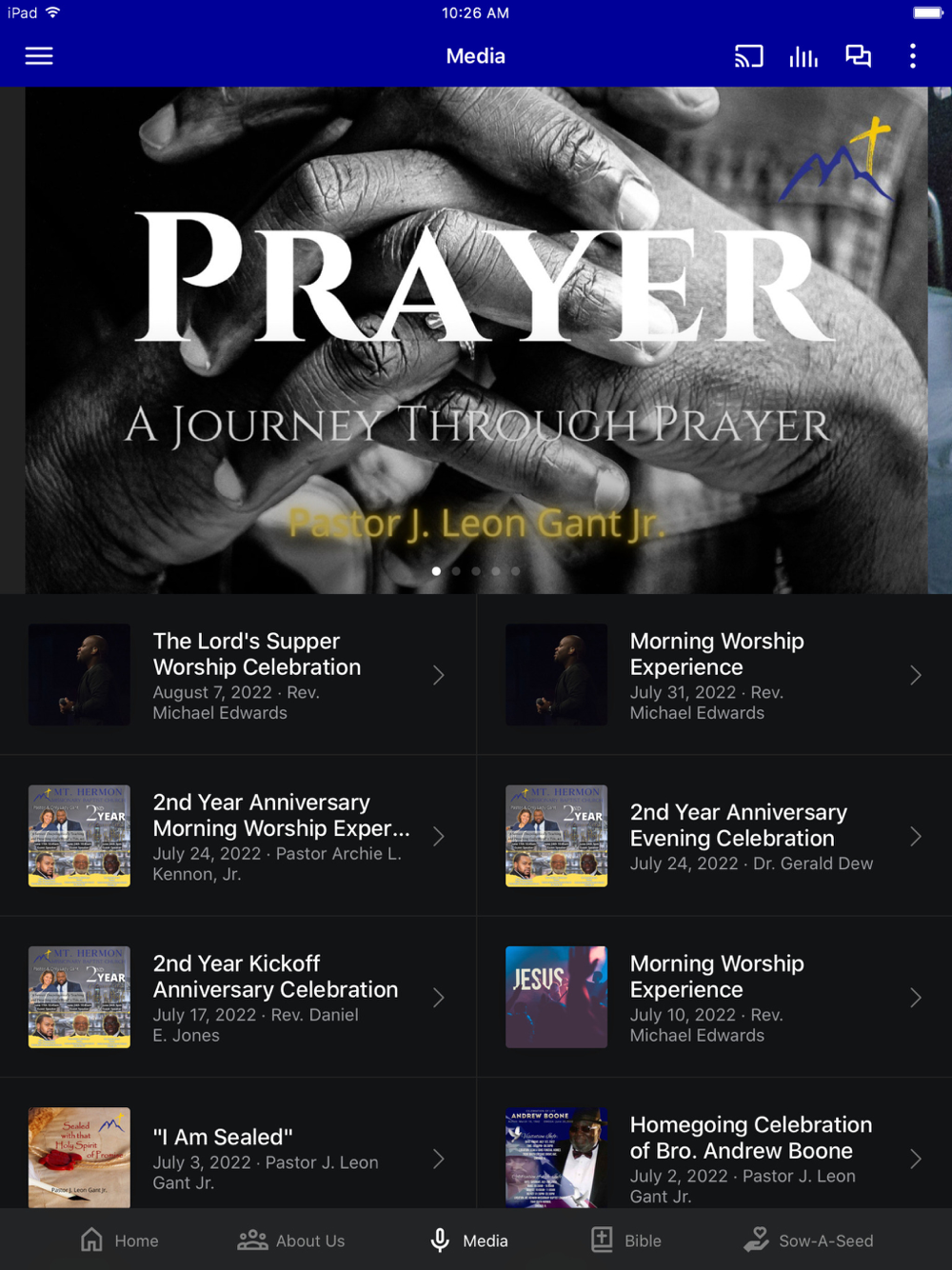Tap the Sow-A-Seed giving icon
The height and width of the screenshot is (1270, 952).
pos(757,1240)
